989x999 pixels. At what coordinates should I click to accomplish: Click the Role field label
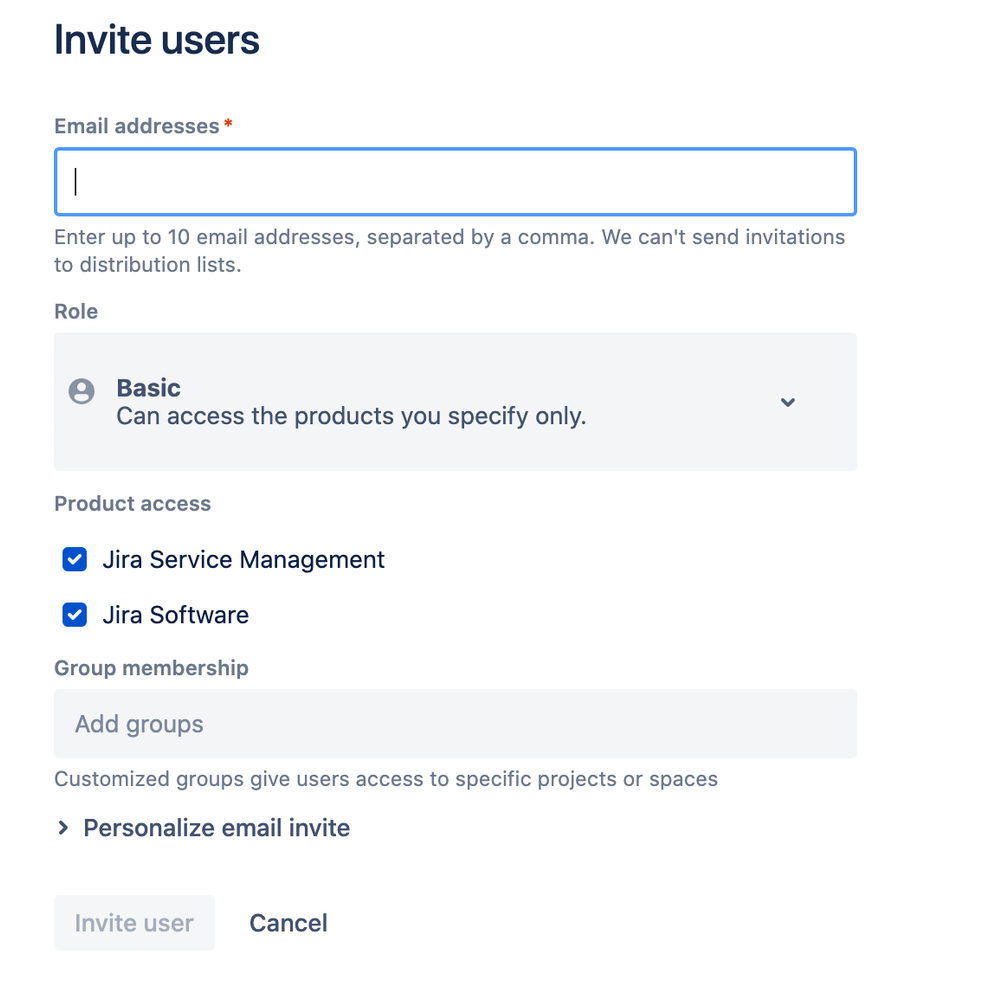[76, 312]
